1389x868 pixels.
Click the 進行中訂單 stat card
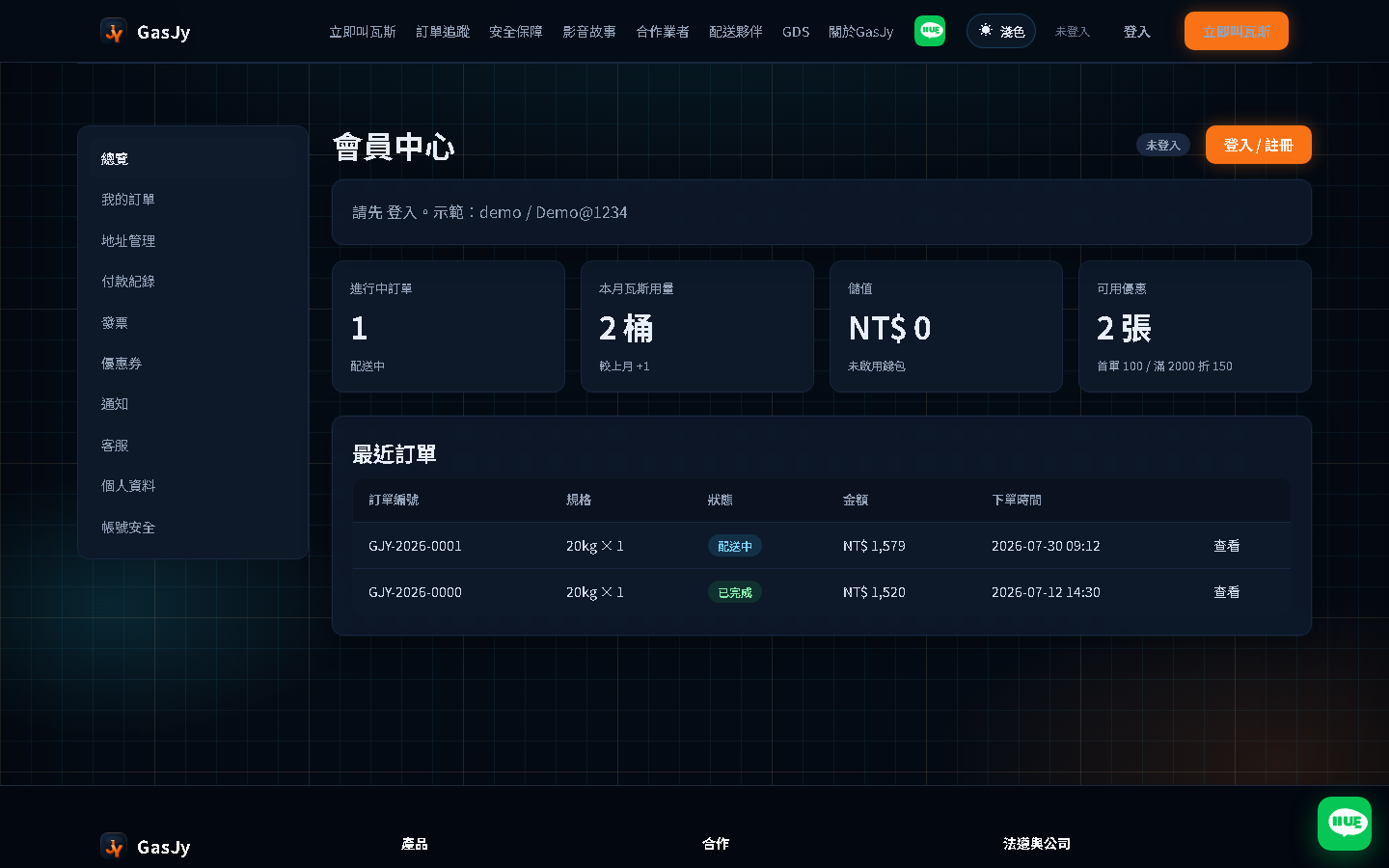pos(449,326)
